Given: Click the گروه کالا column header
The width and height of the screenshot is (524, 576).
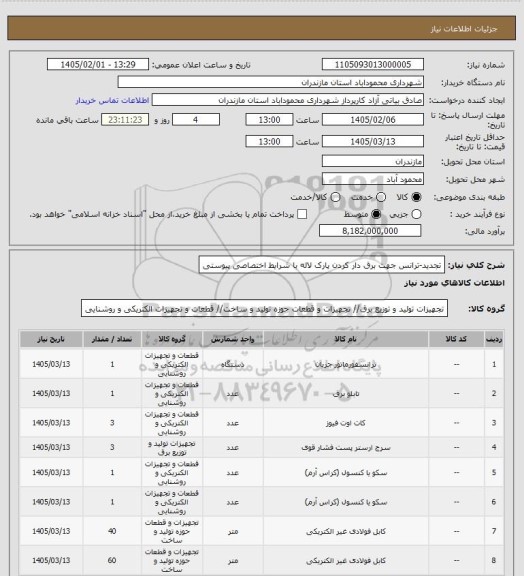Looking at the screenshot, I should pos(172,339).
